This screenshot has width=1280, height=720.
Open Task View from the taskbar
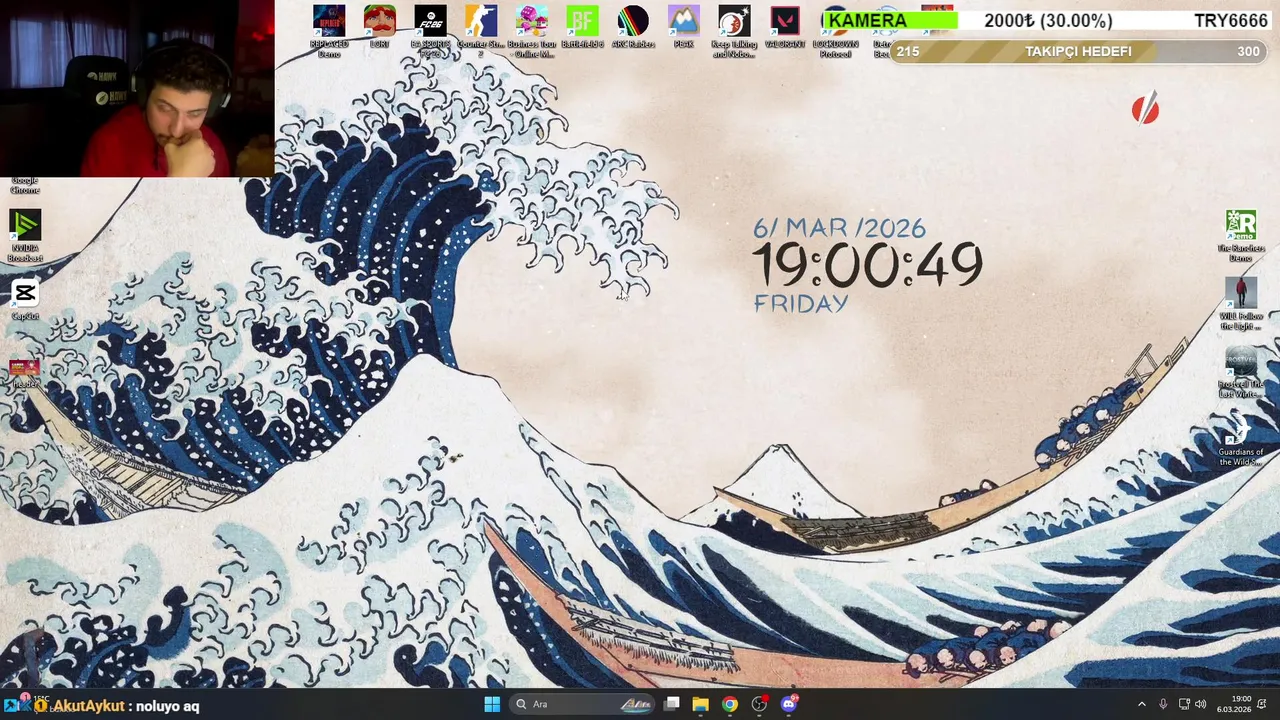coord(672,704)
